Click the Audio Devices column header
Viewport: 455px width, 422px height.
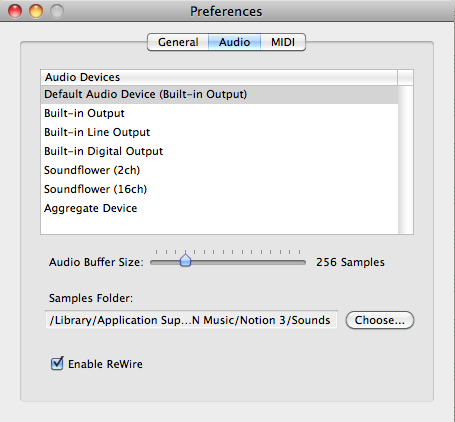point(219,77)
